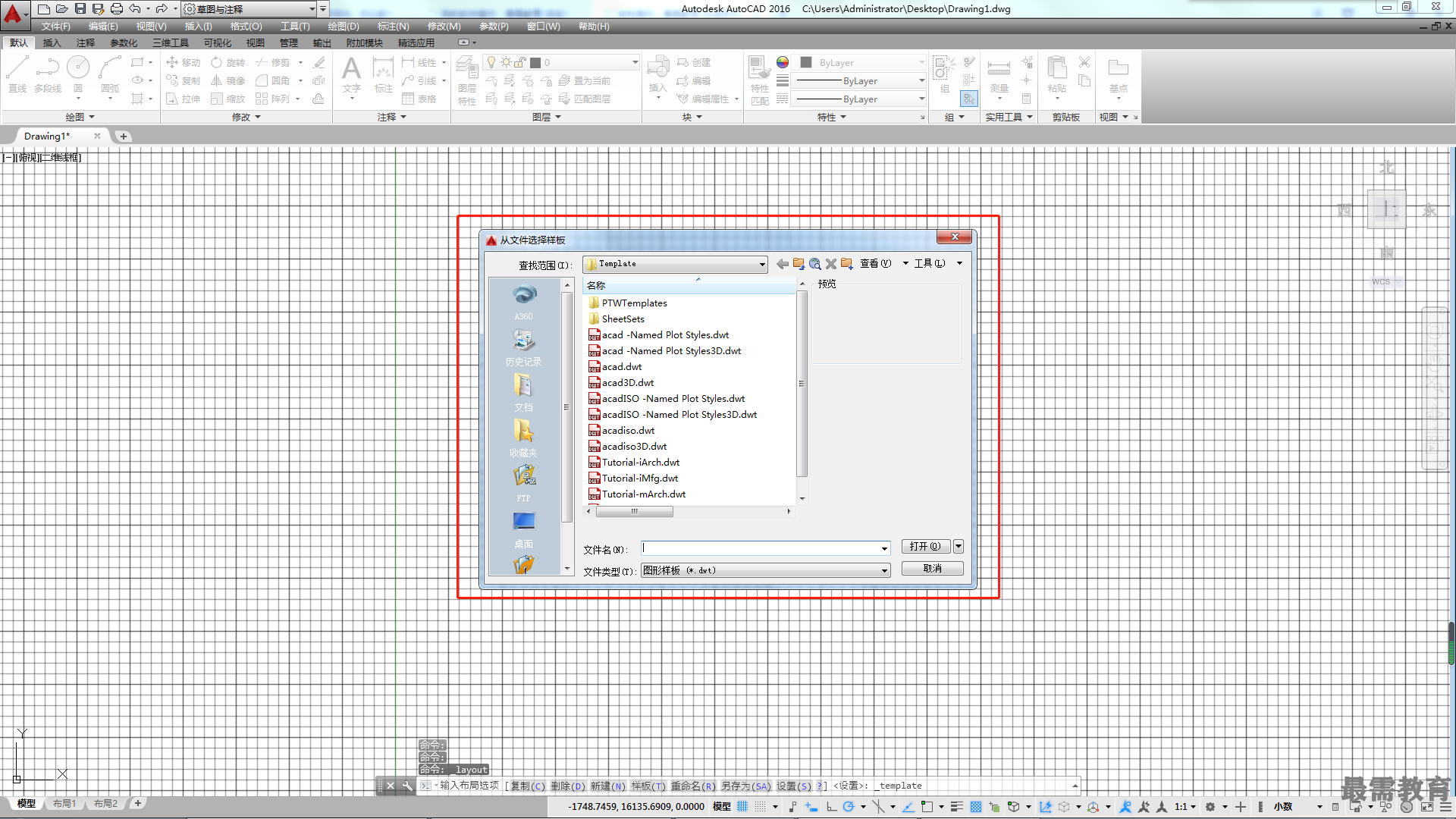Screen dimensions: 1456x819
Task: Click the 工具(L) button in dialog
Action: pos(930,264)
